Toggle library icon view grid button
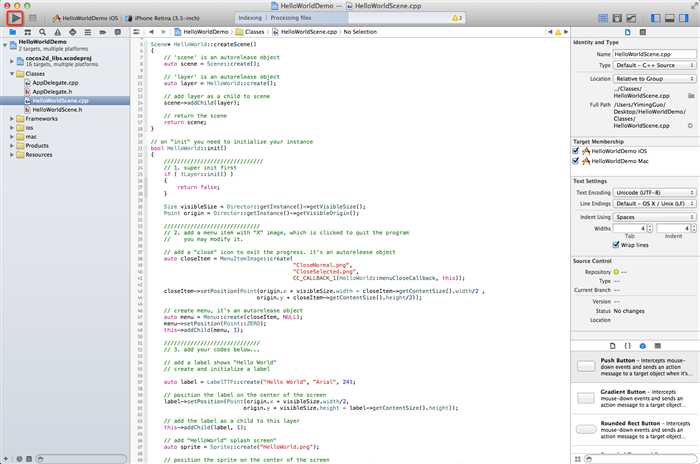 [577, 459]
